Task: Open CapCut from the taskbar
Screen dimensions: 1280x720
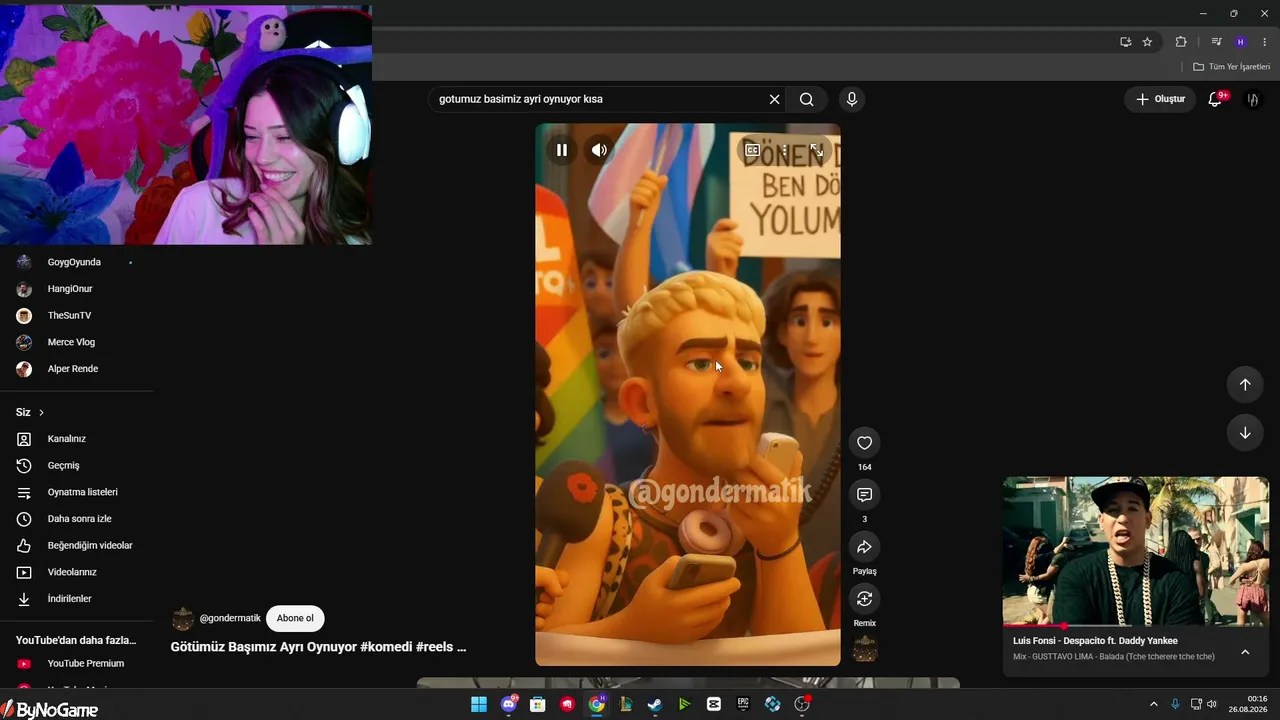Action: [714, 705]
